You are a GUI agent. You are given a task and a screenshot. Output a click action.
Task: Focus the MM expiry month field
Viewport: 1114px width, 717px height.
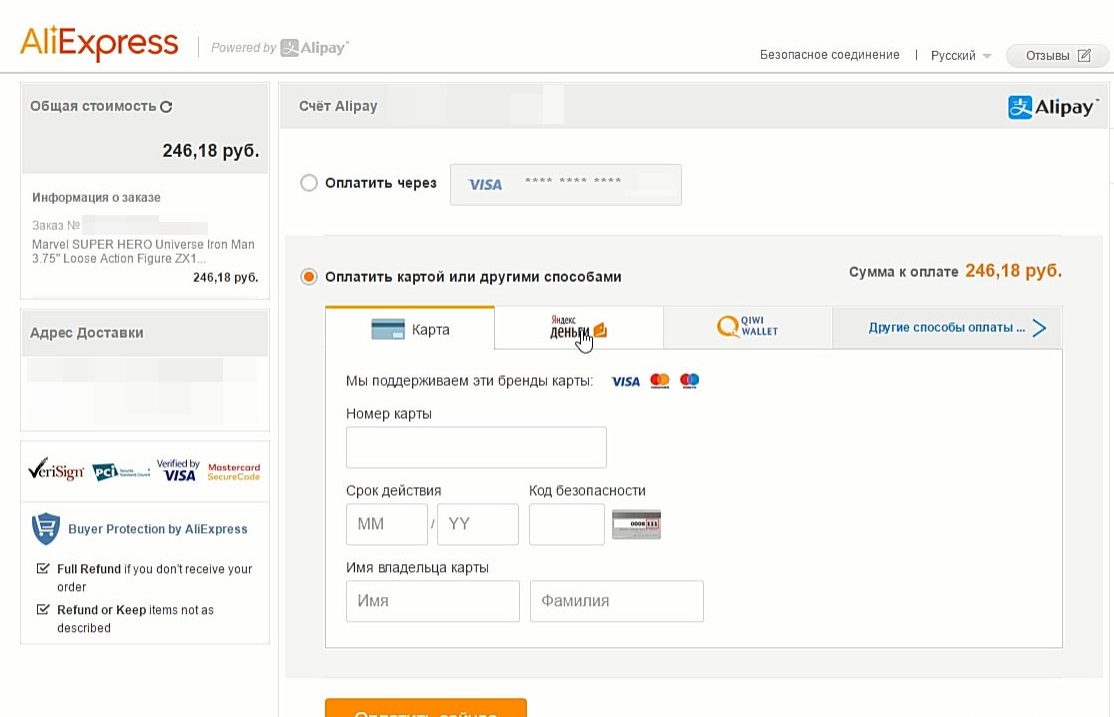click(x=386, y=524)
